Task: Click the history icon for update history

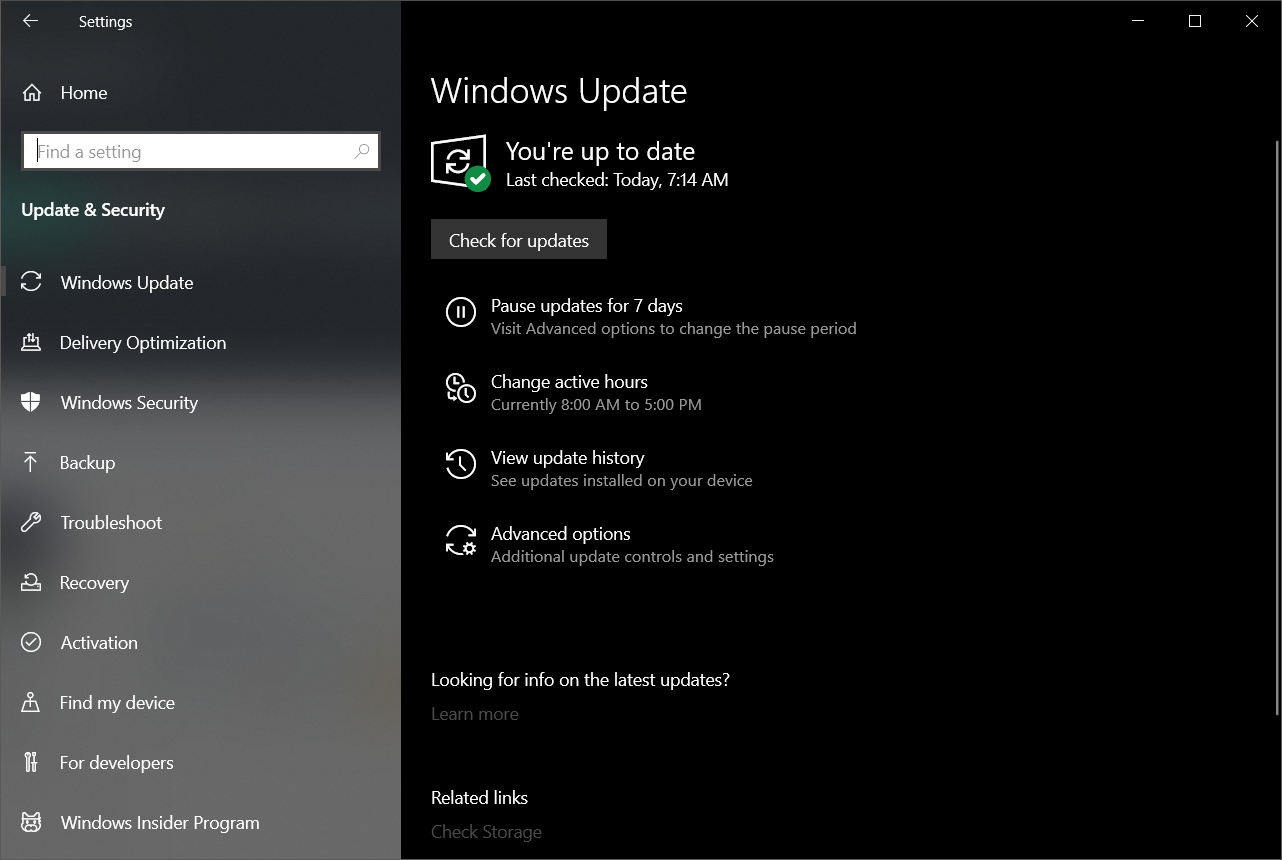Action: (x=460, y=464)
